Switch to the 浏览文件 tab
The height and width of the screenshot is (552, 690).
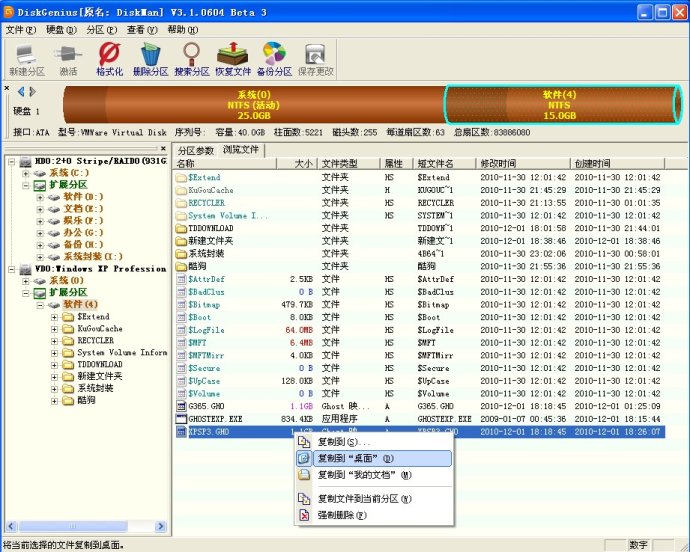241,150
